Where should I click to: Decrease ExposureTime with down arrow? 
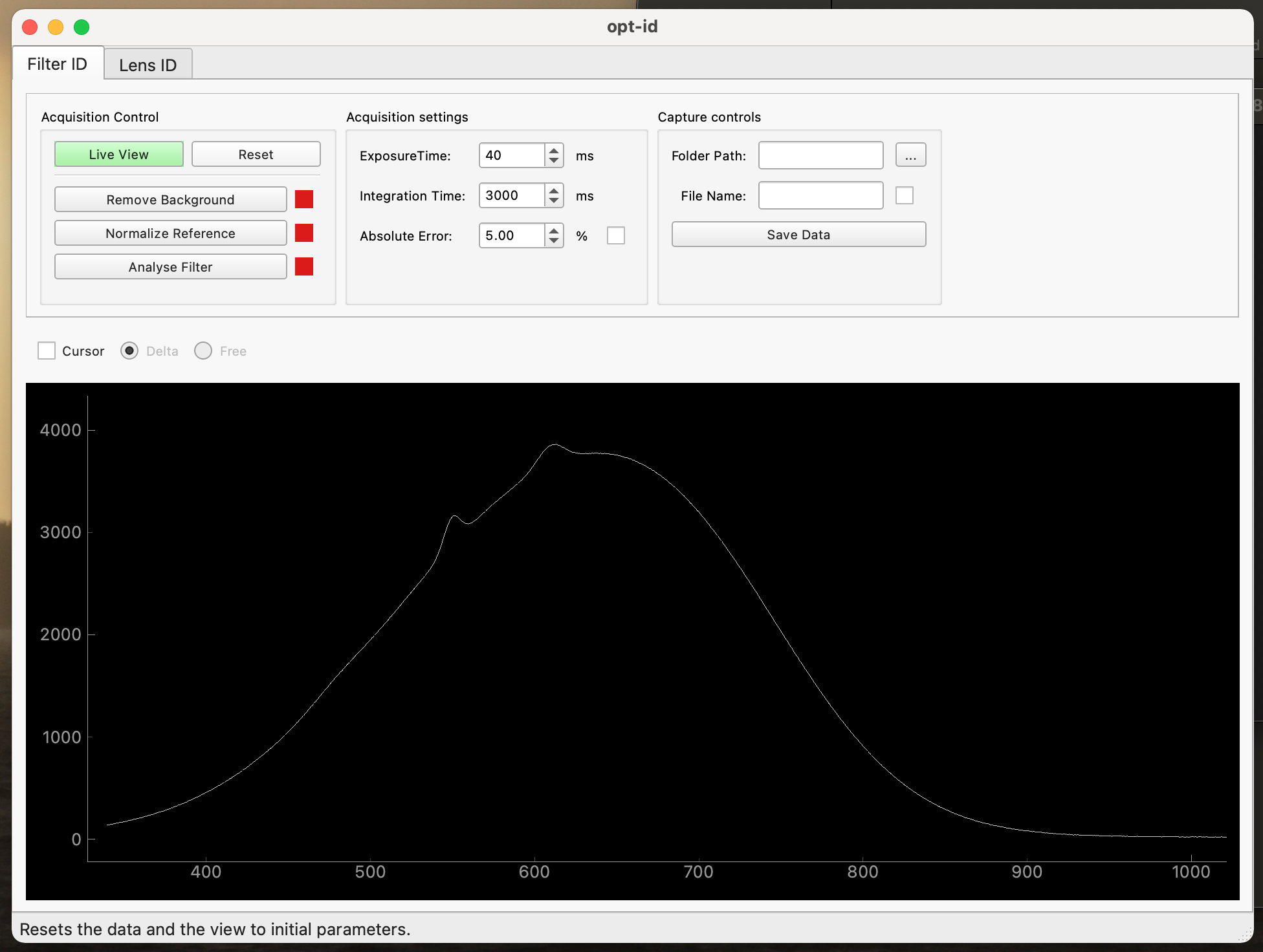(554, 160)
